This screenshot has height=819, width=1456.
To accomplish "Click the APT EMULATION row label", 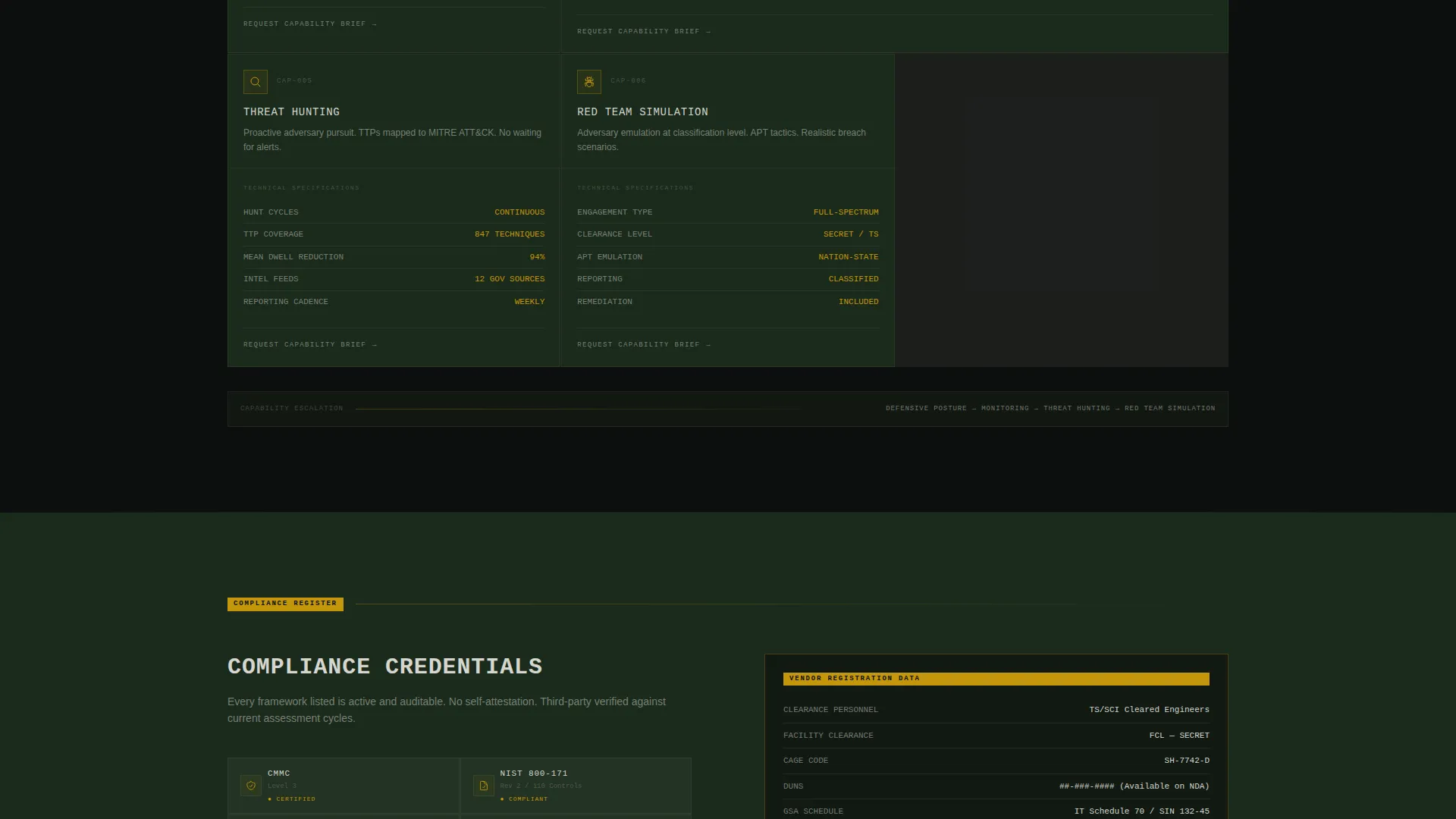I will [x=610, y=257].
